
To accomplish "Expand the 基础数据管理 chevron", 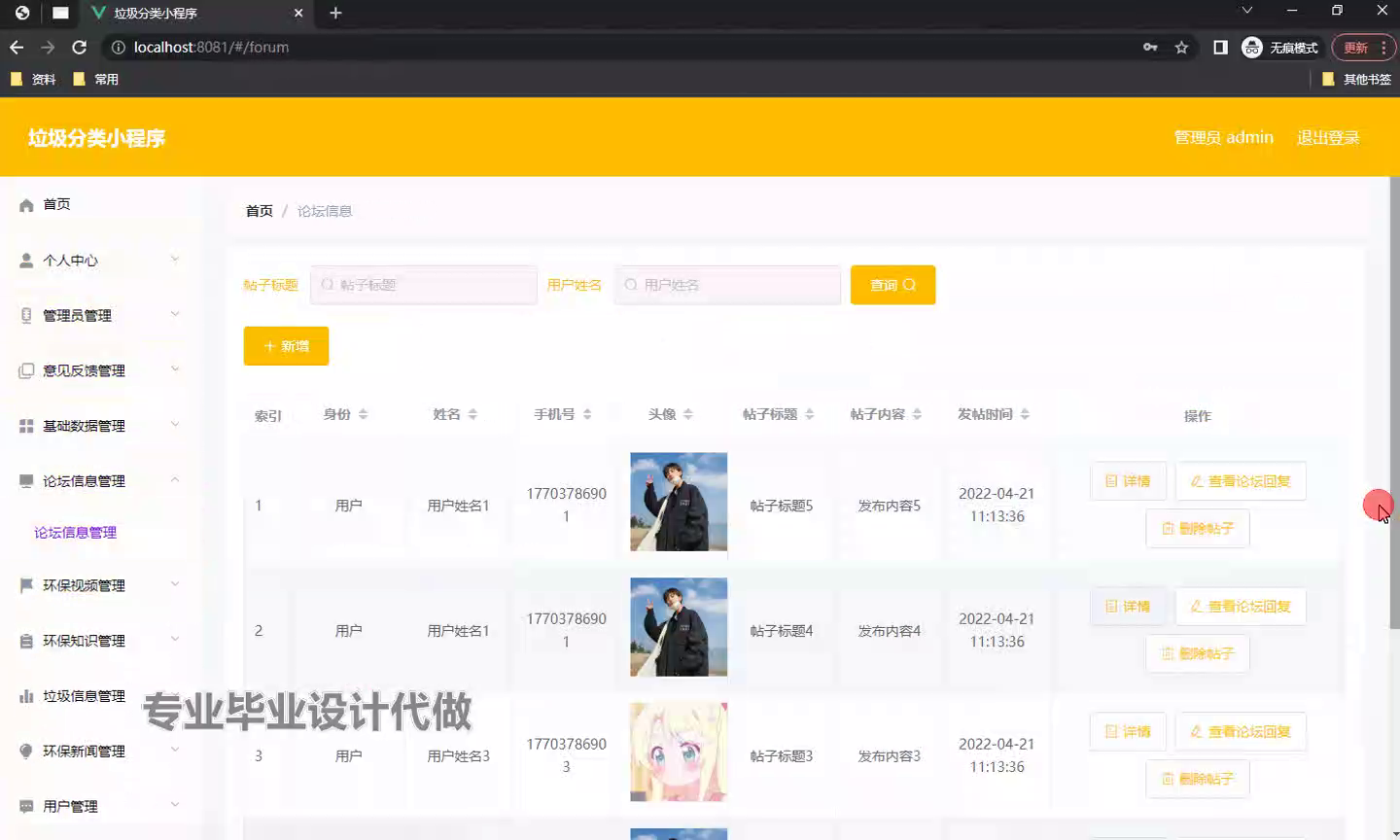I will pyautogui.click(x=175, y=425).
